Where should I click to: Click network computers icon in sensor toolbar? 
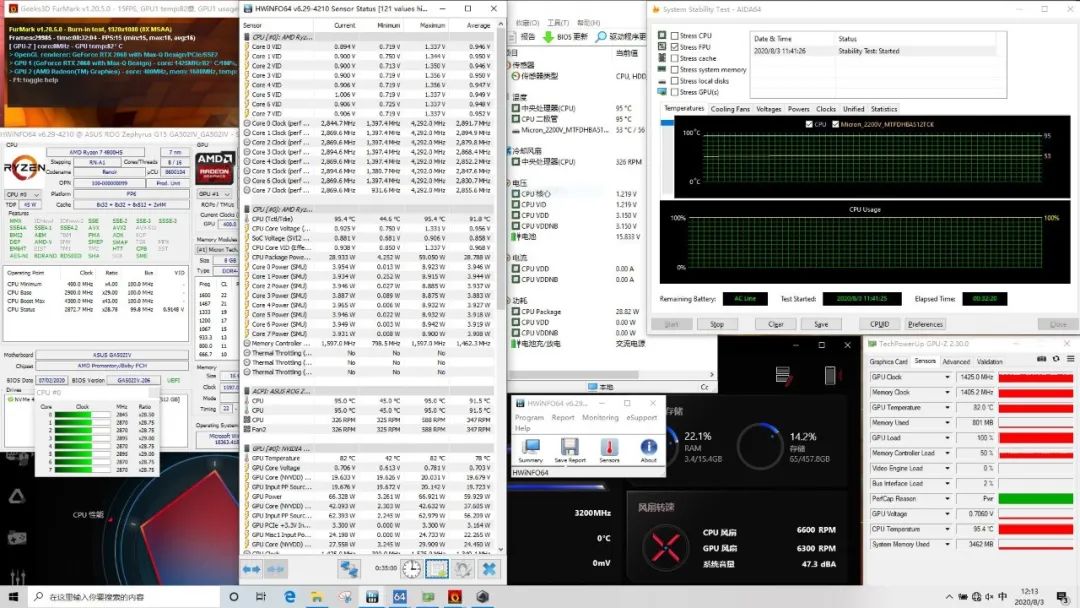[x=349, y=569]
